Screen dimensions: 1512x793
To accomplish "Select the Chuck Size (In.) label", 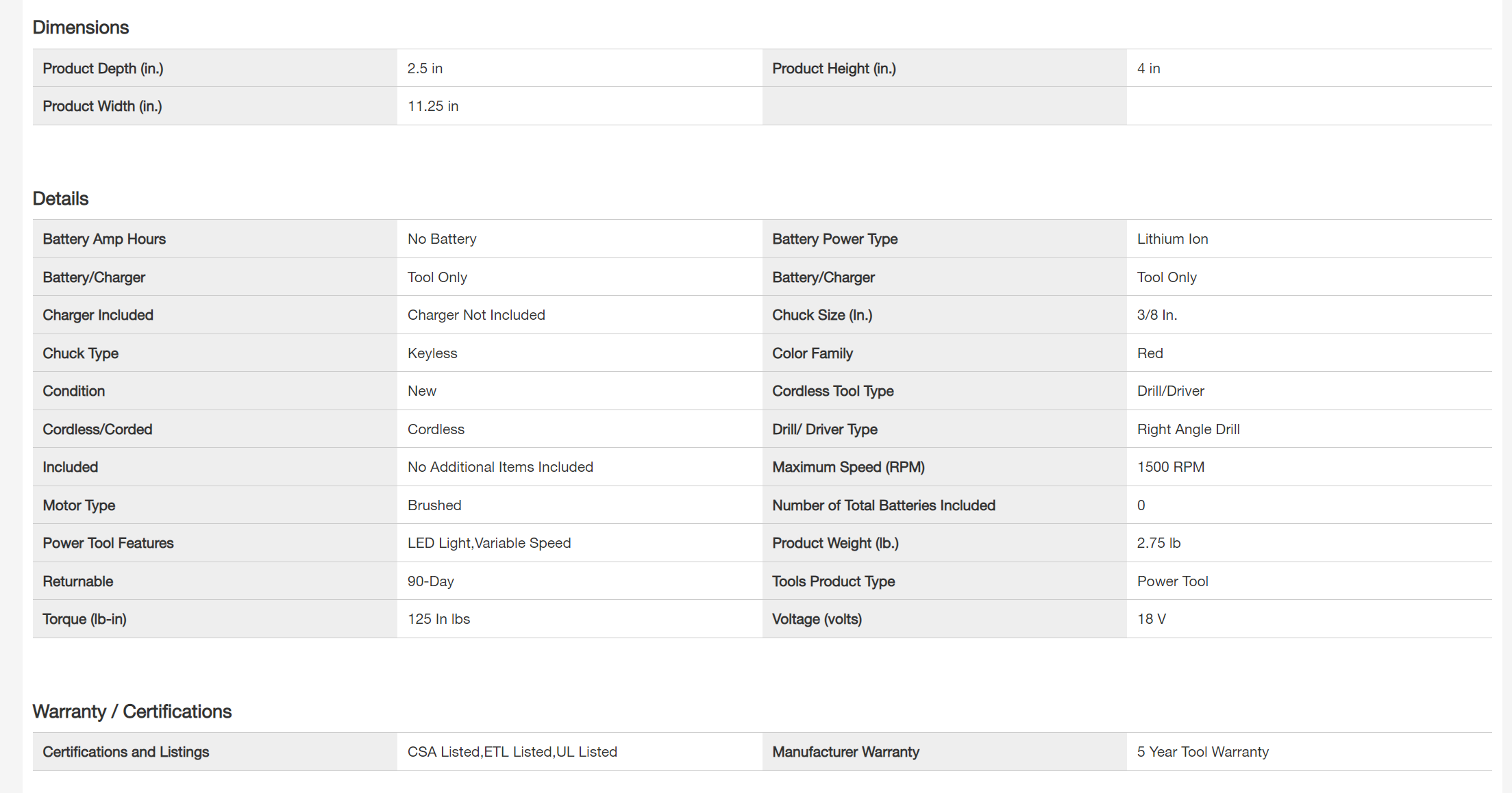I will click(x=822, y=315).
